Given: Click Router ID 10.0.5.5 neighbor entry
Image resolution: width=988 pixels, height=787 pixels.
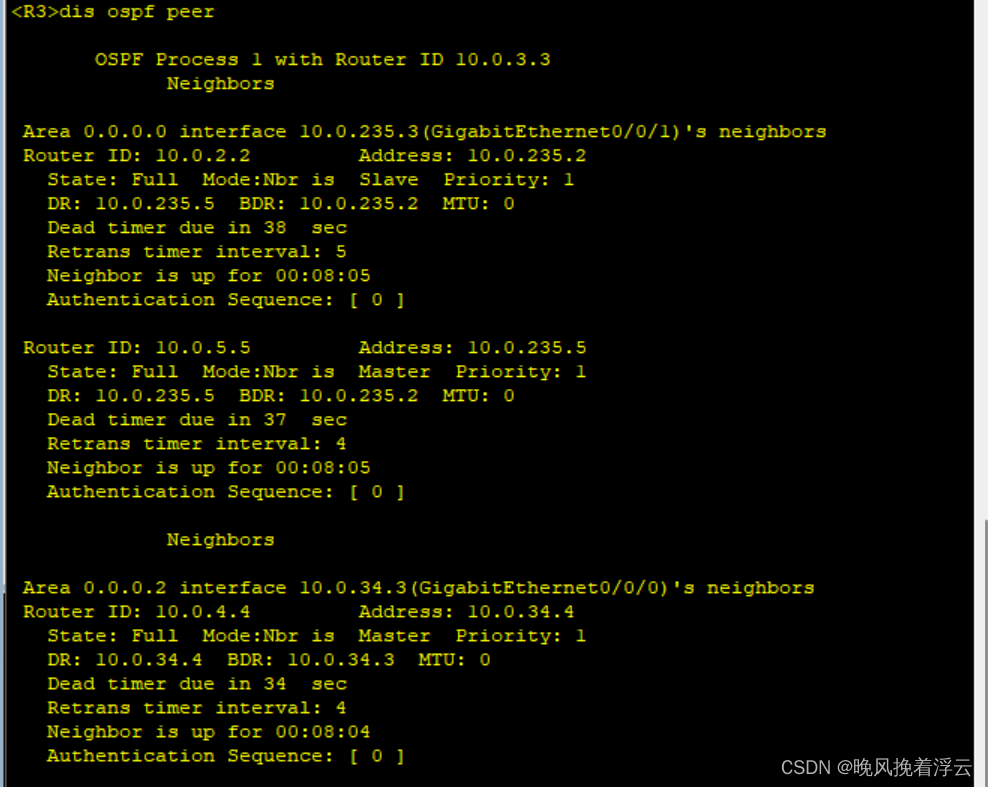Looking at the screenshot, I should 137,348.
